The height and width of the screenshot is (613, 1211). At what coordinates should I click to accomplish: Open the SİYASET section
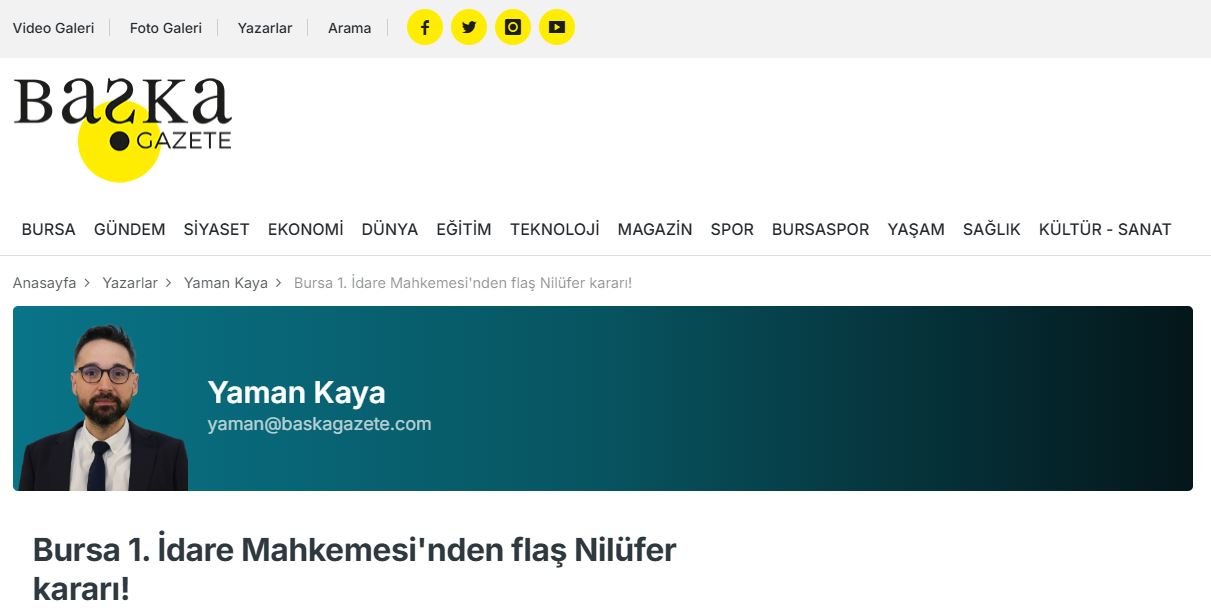pyautogui.click(x=216, y=229)
